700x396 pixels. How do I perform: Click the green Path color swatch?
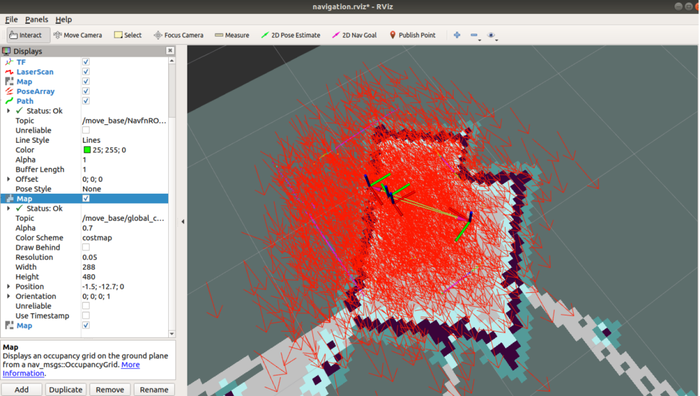[x=87, y=150]
